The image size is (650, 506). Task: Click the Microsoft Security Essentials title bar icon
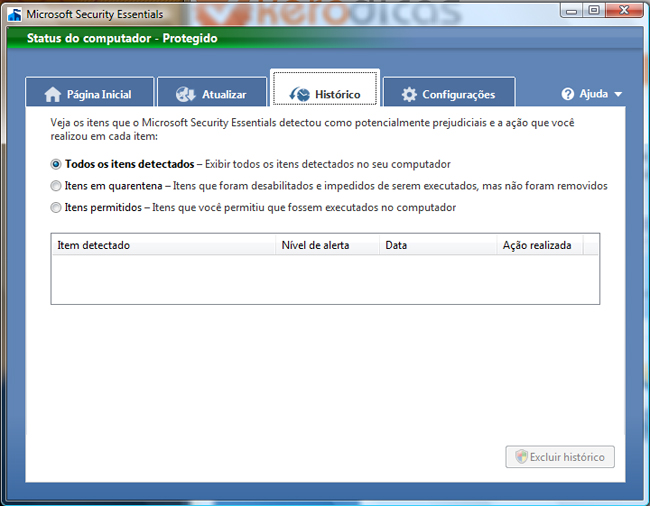point(15,15)
